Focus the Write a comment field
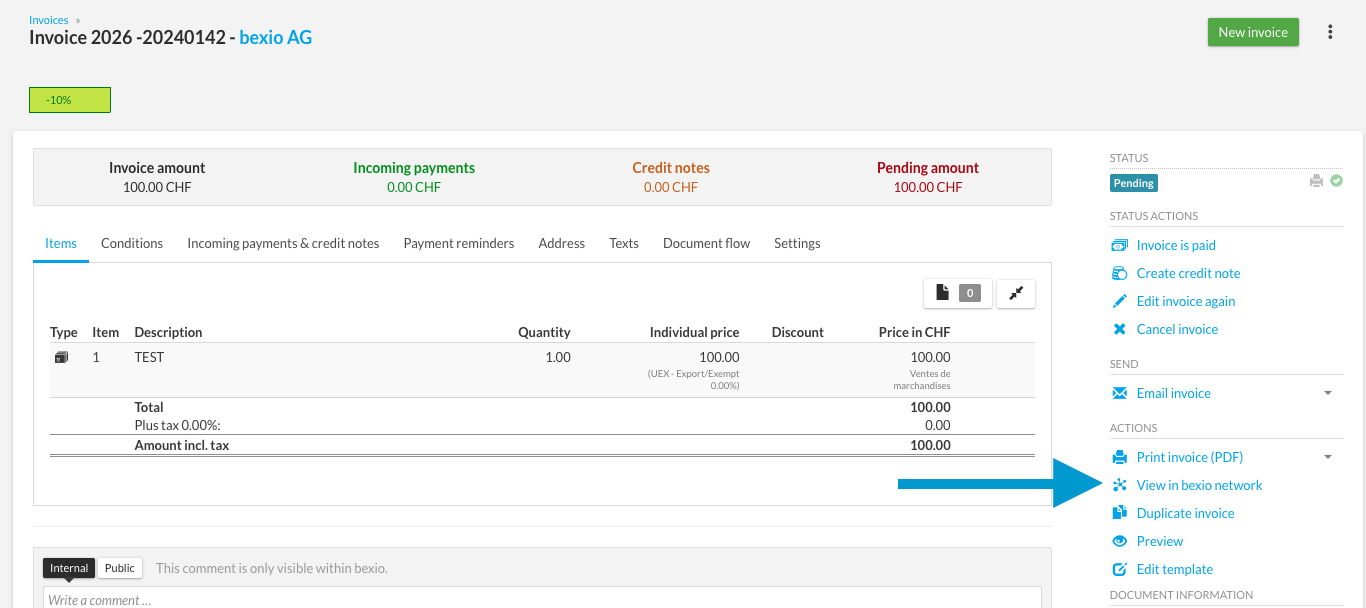Screen dimensions: 1366x608 (x=542, y=598)
